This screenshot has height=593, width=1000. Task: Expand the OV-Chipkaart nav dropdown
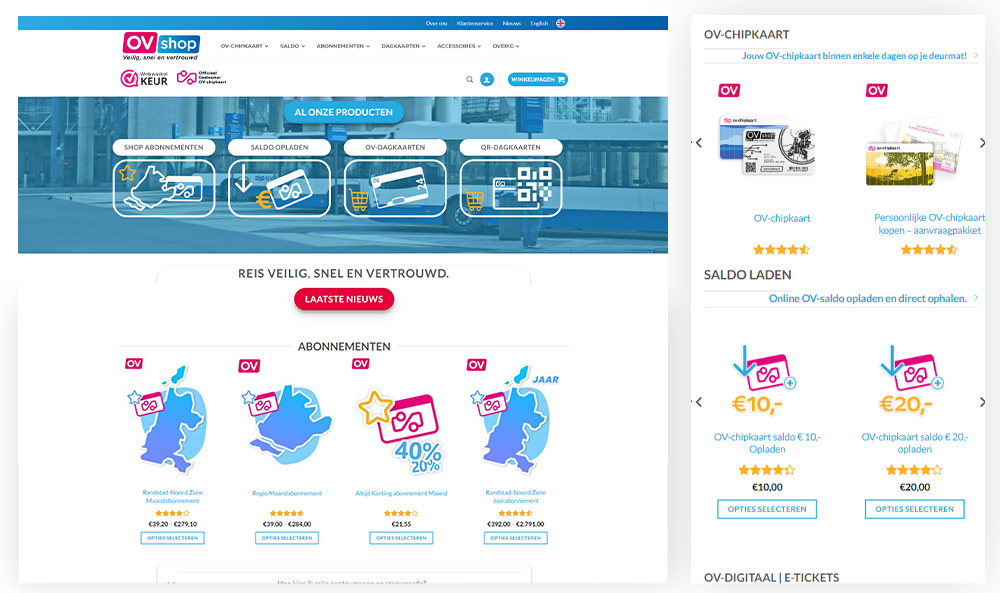coord(244,46)
